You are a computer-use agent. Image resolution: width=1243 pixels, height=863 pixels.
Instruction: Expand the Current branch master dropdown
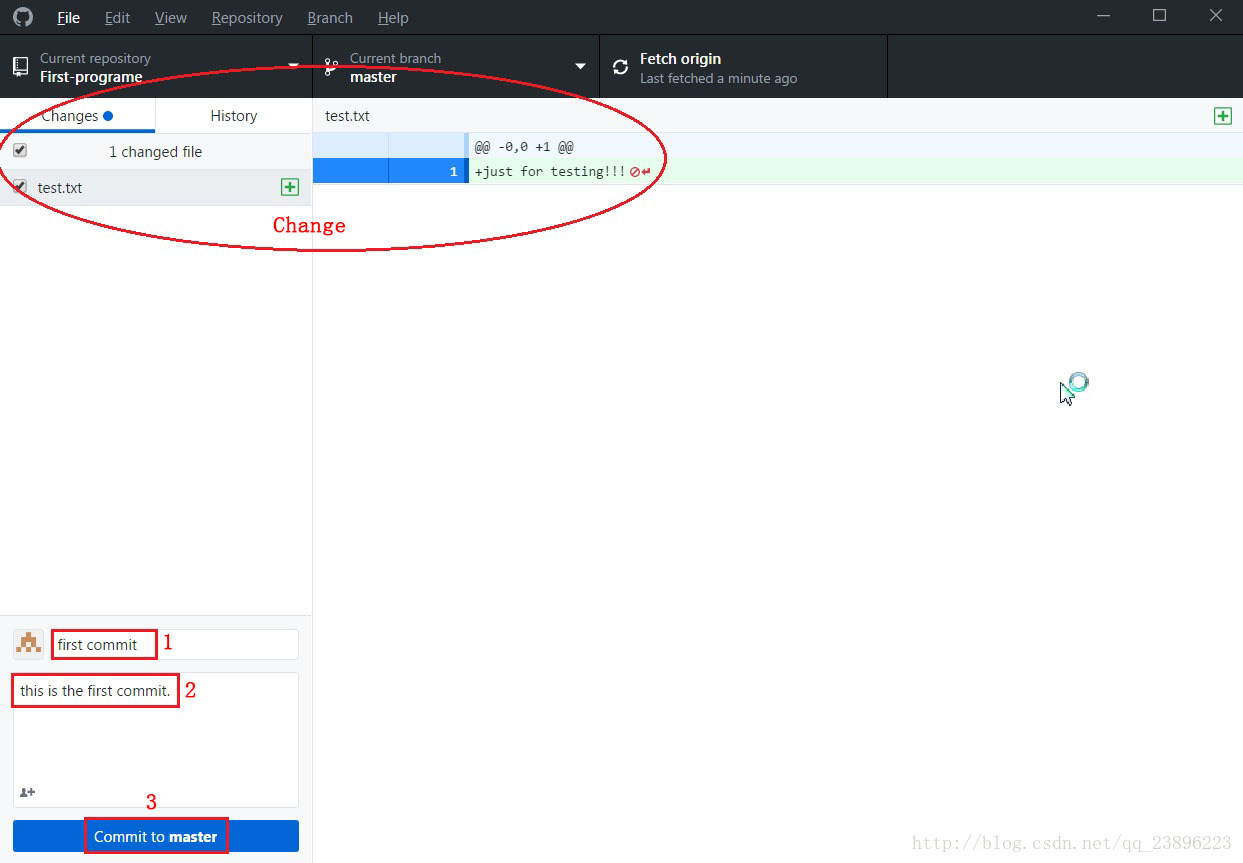click(x=456, y=67)
